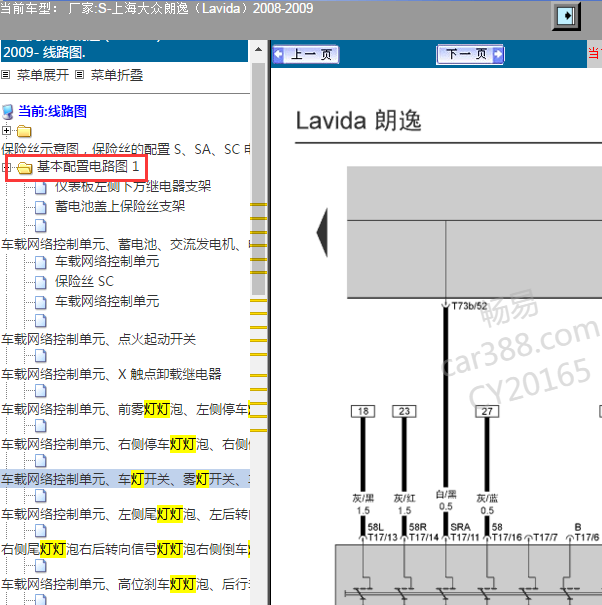The width and height of the screenshot is (602, 605).
Task: Click page icon of 仪表板左侧下方继电器支架
Action: [x=41, y=188]
